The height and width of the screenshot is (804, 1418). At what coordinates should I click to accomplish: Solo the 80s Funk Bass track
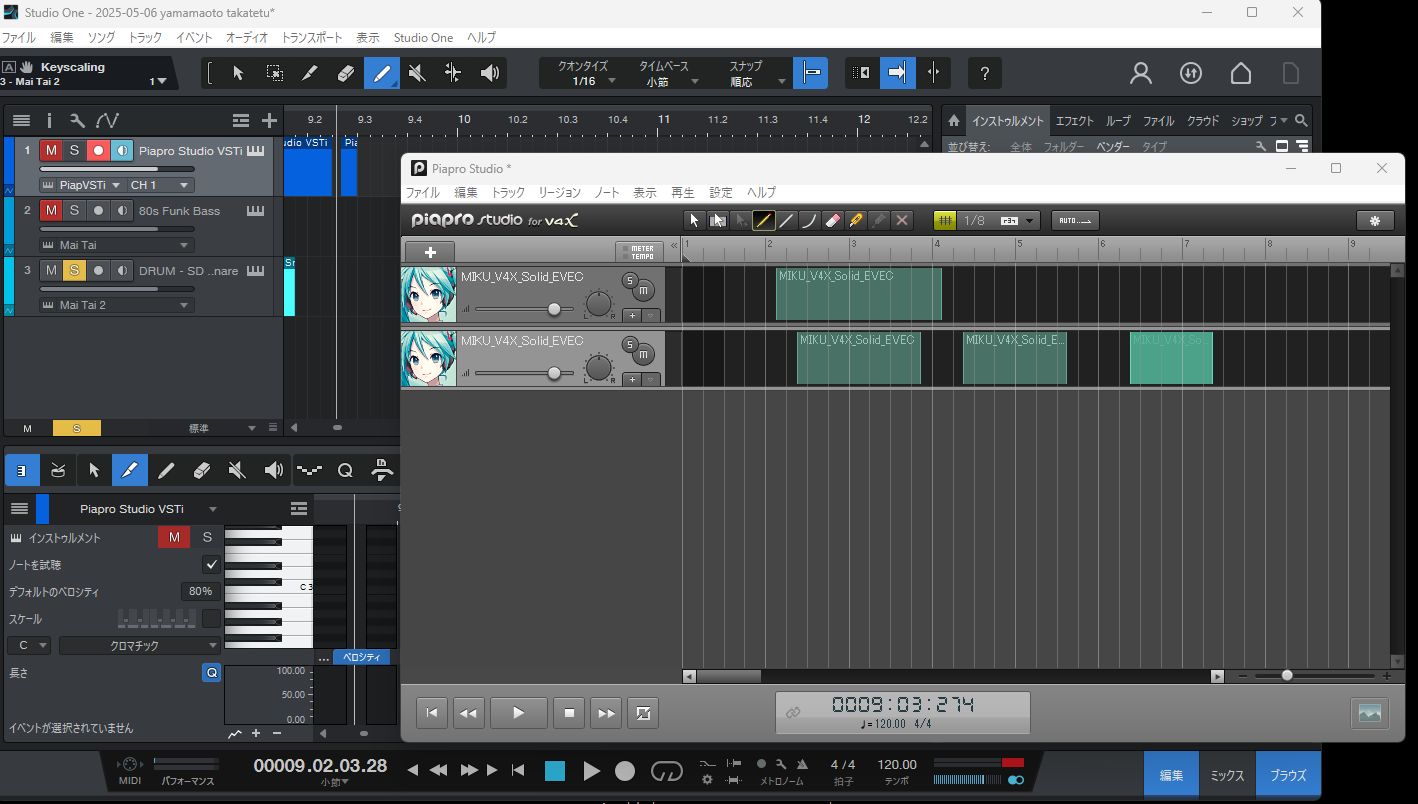[x=74, y=211]
